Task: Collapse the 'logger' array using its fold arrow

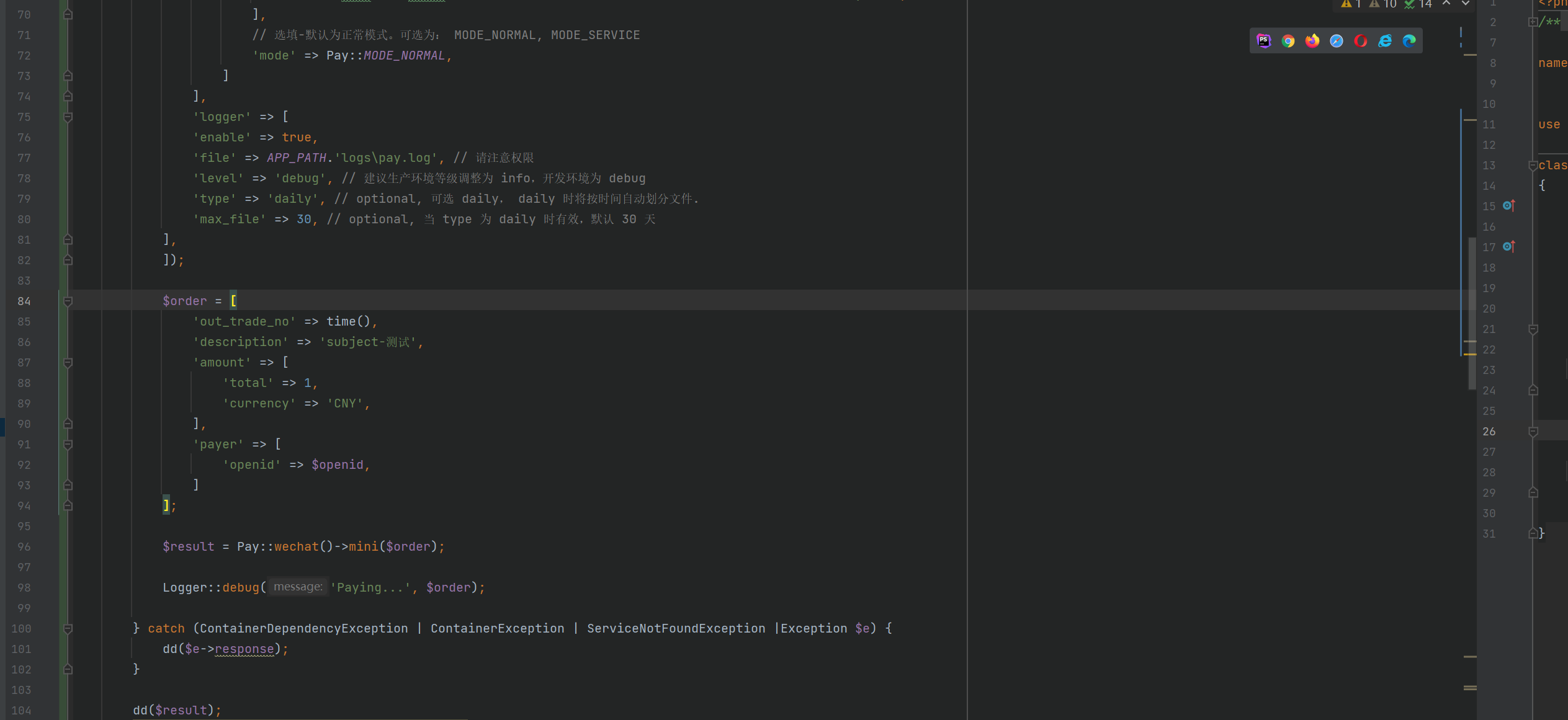Action: click(x=68, y=117)
